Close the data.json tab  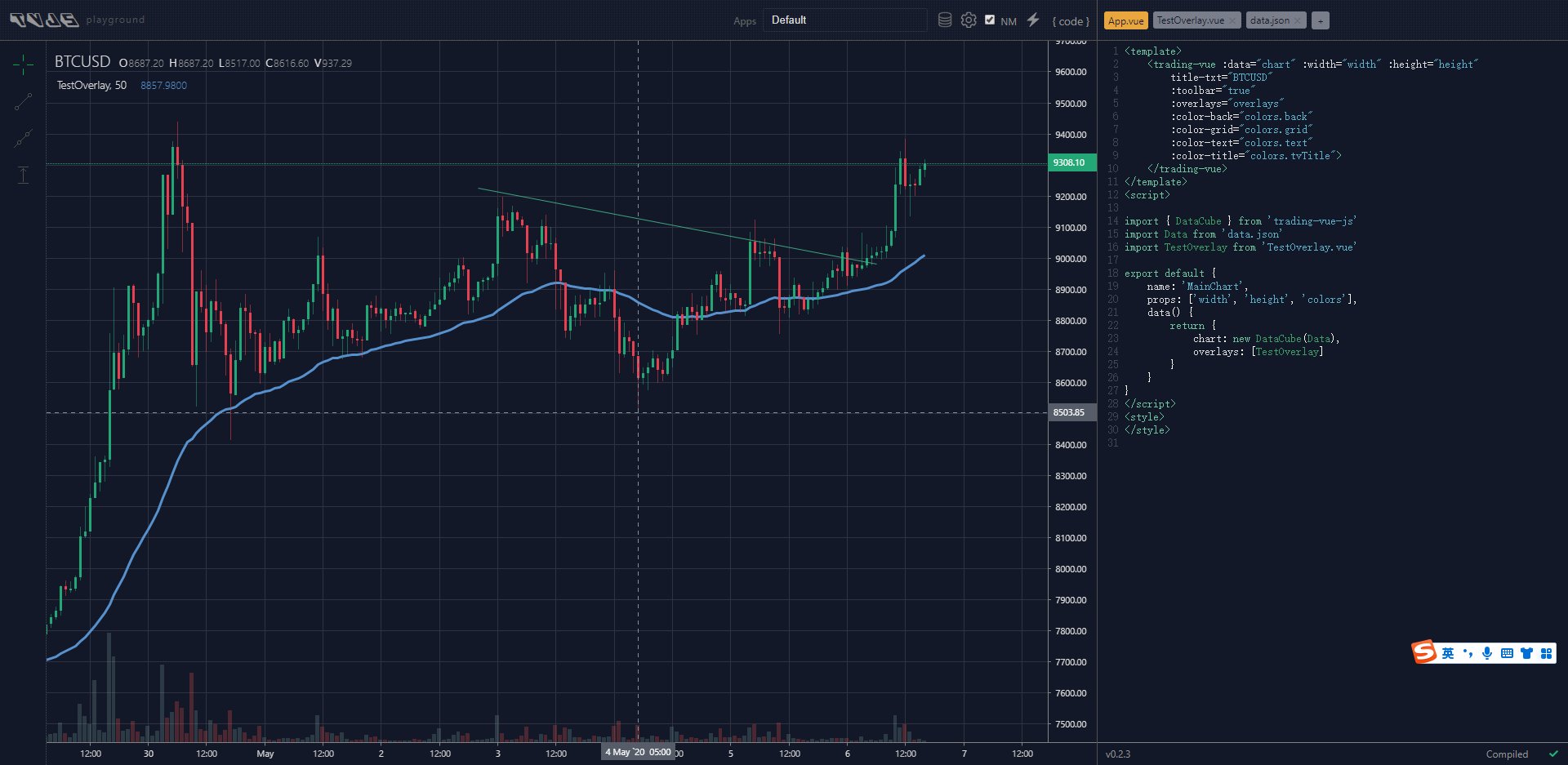[1297, 21]
